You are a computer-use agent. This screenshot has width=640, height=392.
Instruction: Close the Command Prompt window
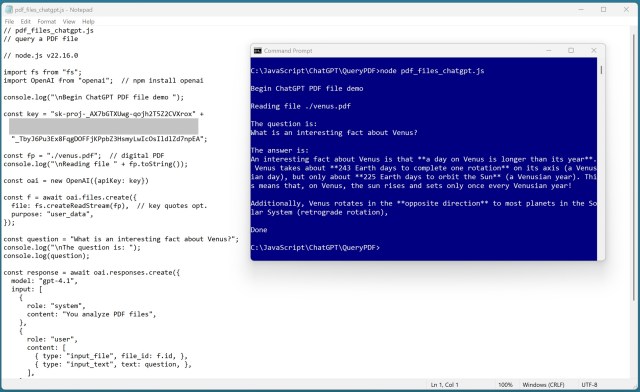pyautogui.click(x=594, y=50)
